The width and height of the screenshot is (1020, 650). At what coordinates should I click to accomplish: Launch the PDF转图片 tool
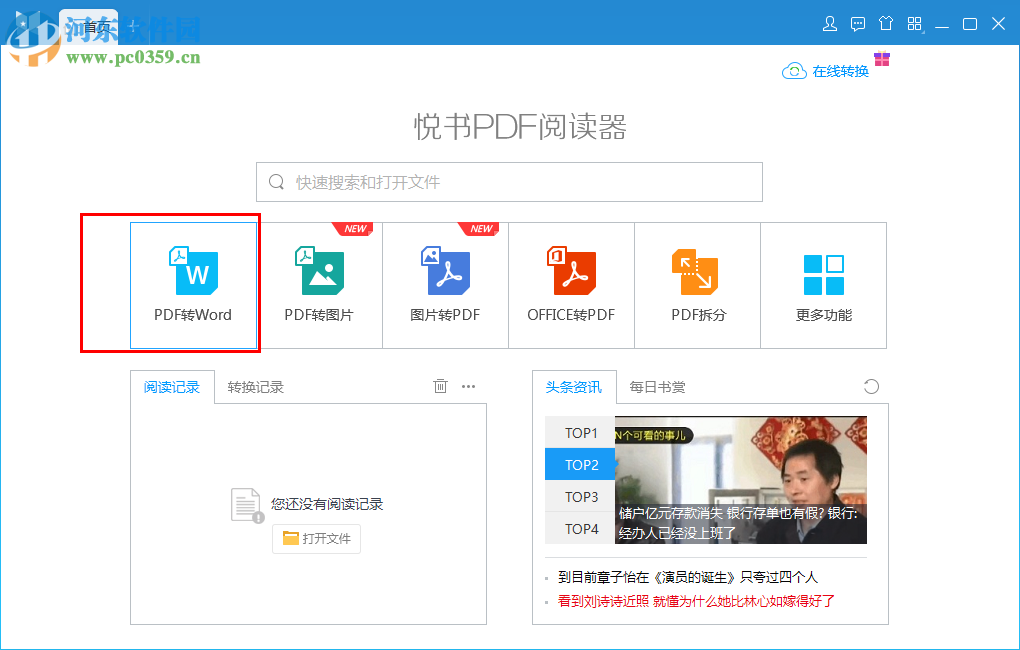pos(319,286)
